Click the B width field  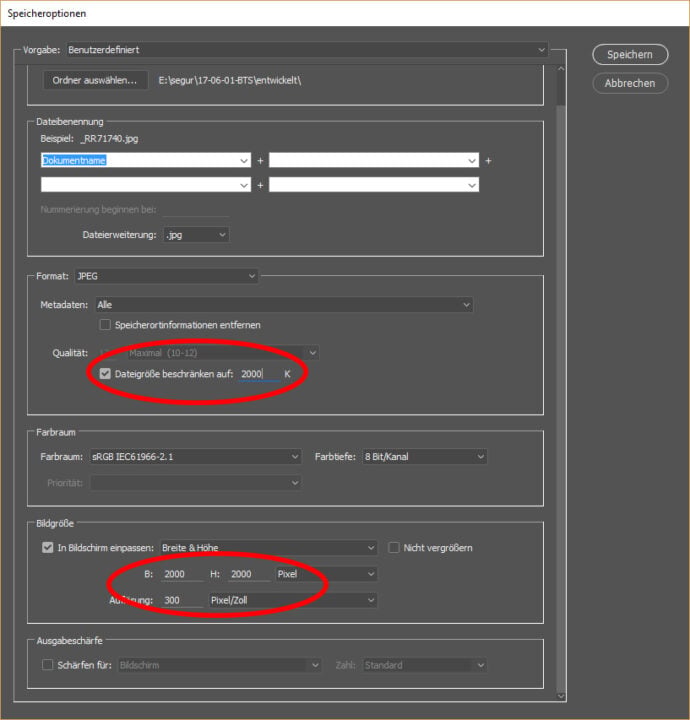182,574
